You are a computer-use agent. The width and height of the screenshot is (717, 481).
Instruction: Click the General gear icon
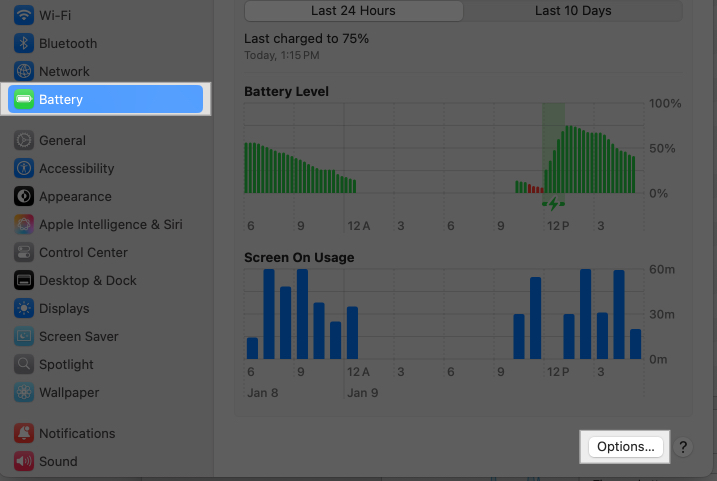[24, 140]
